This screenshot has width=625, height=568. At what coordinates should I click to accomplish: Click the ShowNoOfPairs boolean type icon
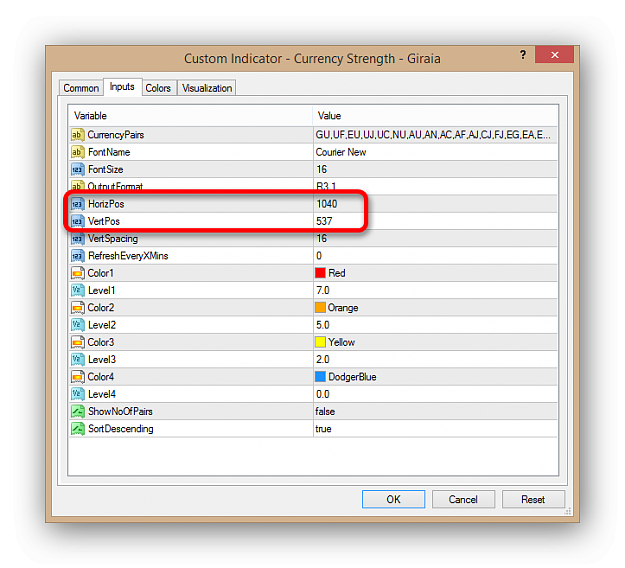pos(78,411)
